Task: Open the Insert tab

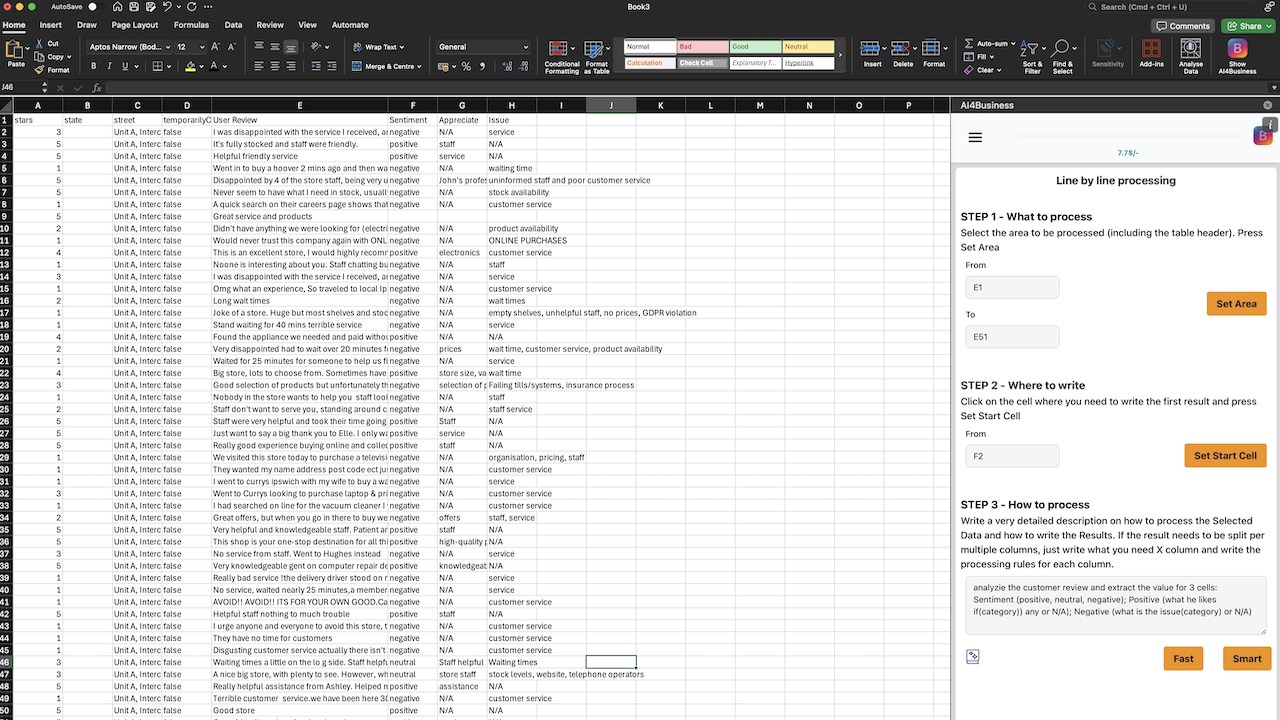Action: coord(50,25)
